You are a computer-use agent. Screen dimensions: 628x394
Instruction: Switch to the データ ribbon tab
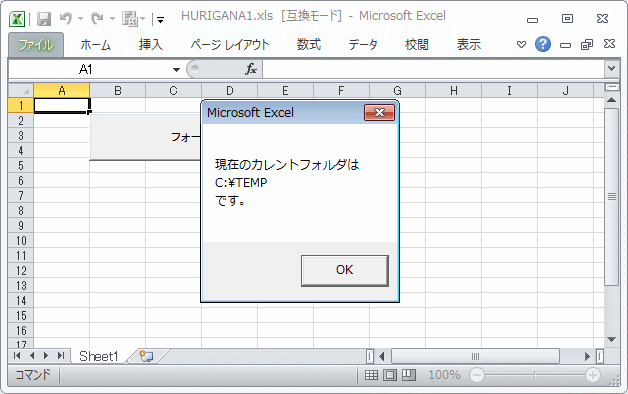(363, 45)
